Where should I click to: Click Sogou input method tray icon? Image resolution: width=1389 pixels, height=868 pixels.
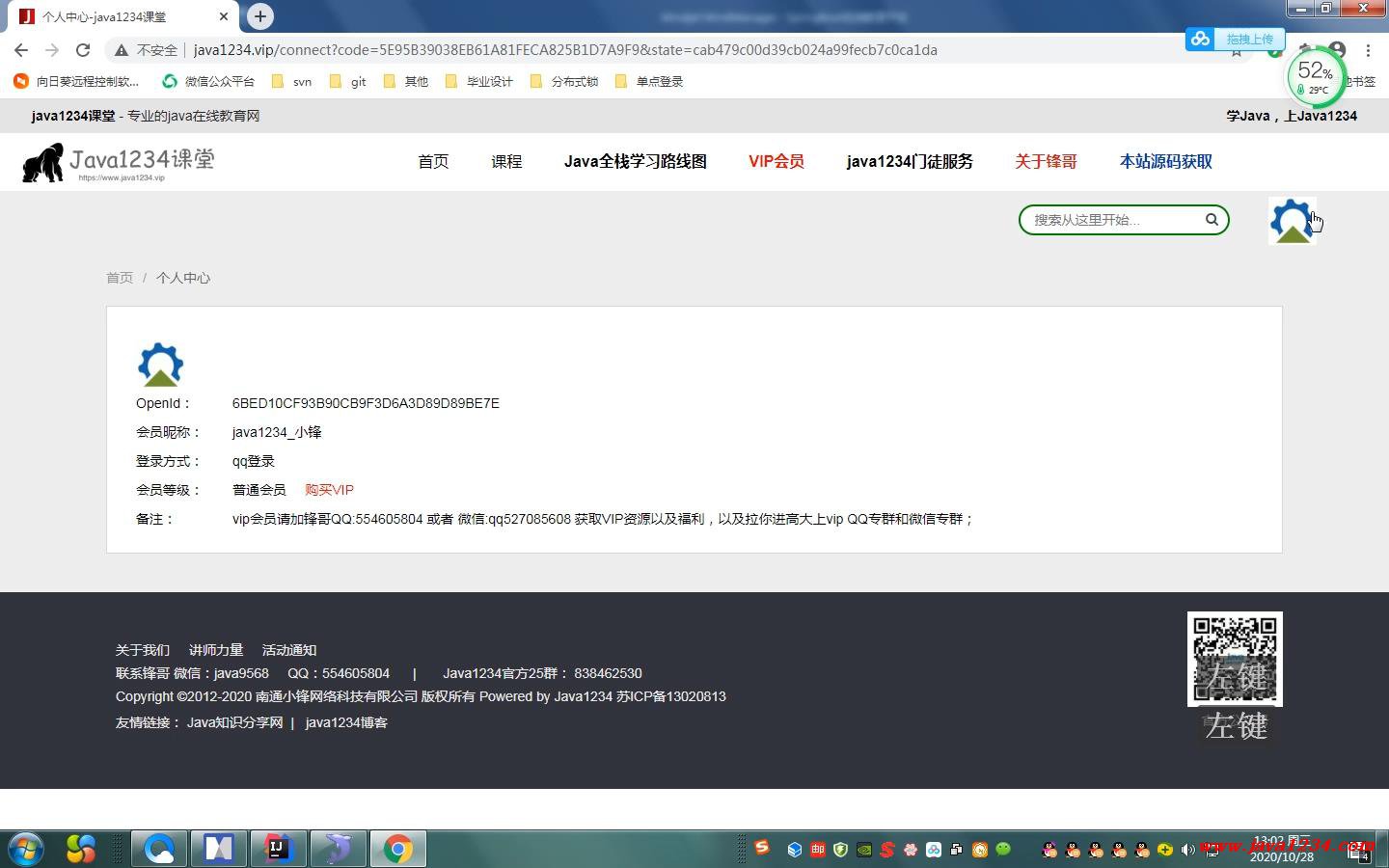tap(762, 848)
